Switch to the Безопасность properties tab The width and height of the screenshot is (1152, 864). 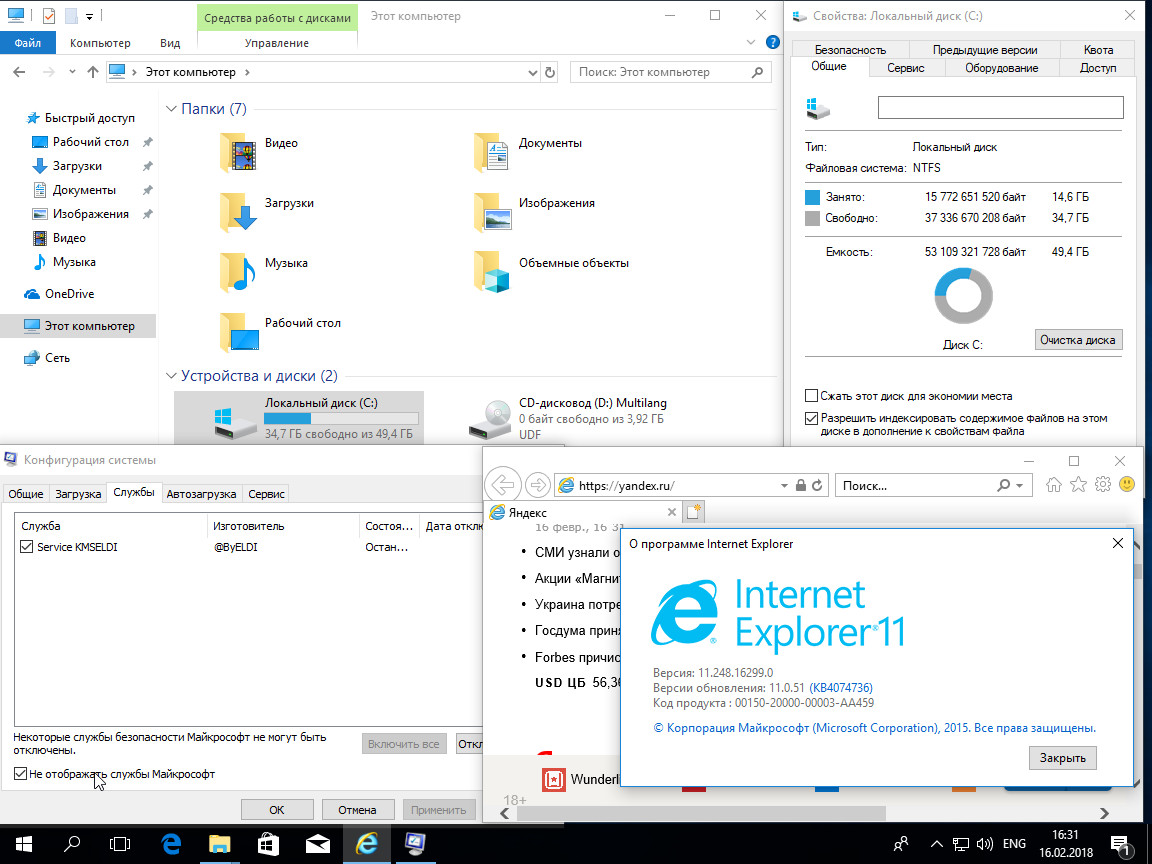850,49
